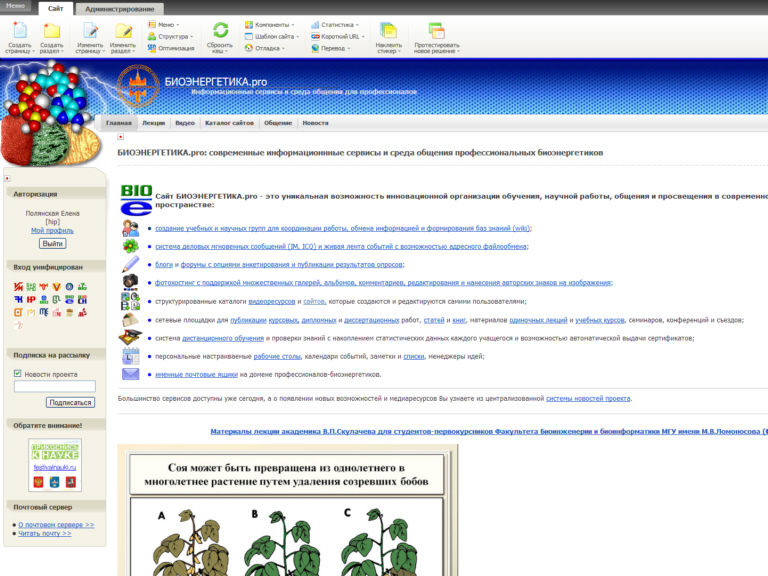Viewport: 768px width, 576px height.
Task: Click red marker above Авторизация panel
Action: pyautogui.click(x=7, y=178)
